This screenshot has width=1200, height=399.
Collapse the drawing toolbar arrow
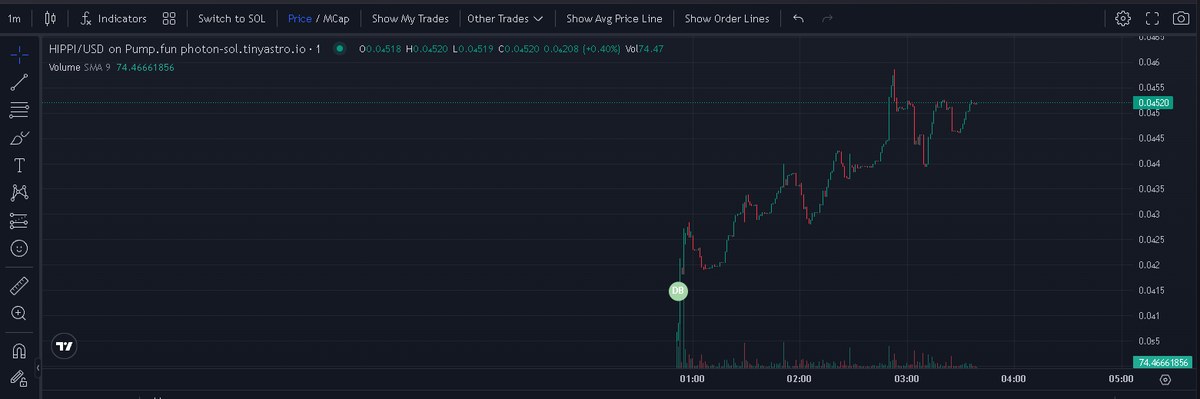coord(37,369)
